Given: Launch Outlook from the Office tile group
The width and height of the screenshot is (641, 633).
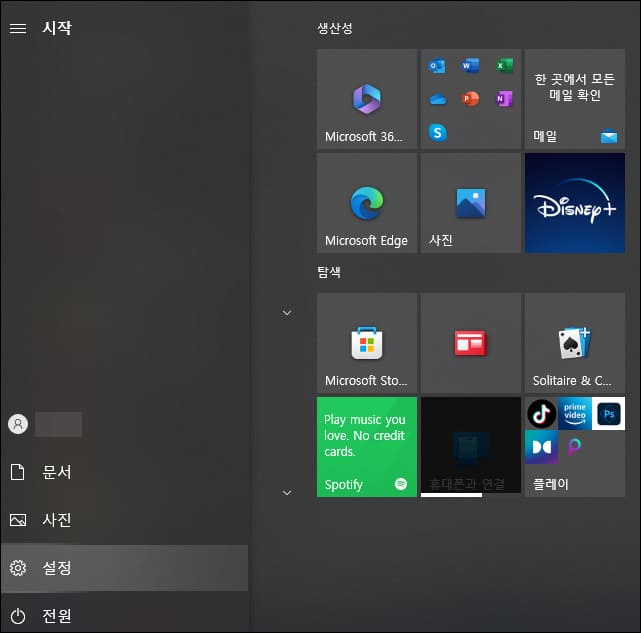Looking at the screenshot, I should click(437, 66).
